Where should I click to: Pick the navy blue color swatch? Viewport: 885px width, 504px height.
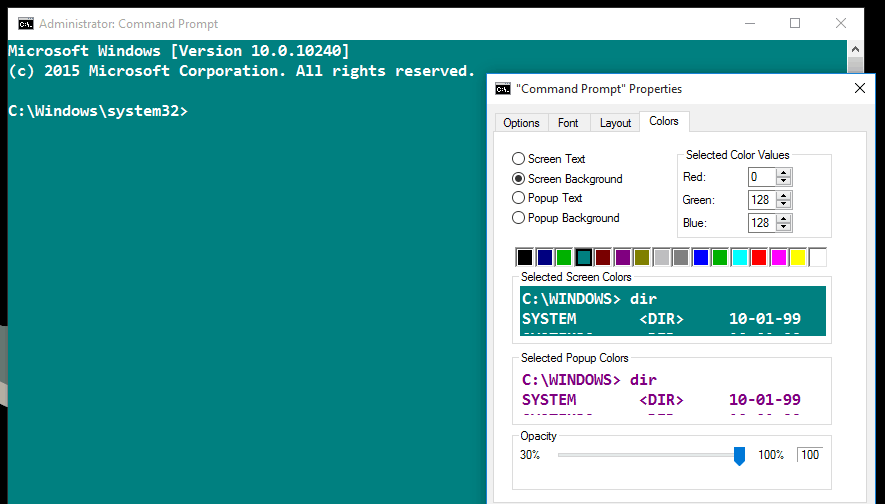(545, 257)
